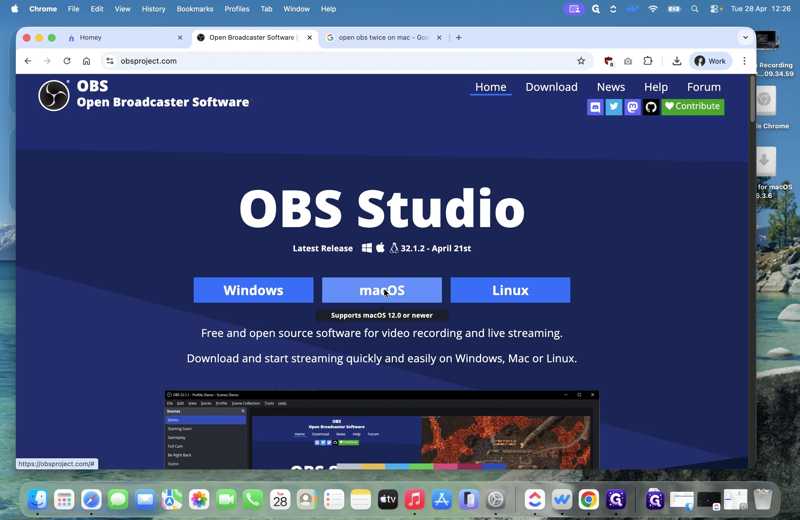The image size is (800, 520).
Task: Bookmark this page with the star icon
Action: click(581, 61)
